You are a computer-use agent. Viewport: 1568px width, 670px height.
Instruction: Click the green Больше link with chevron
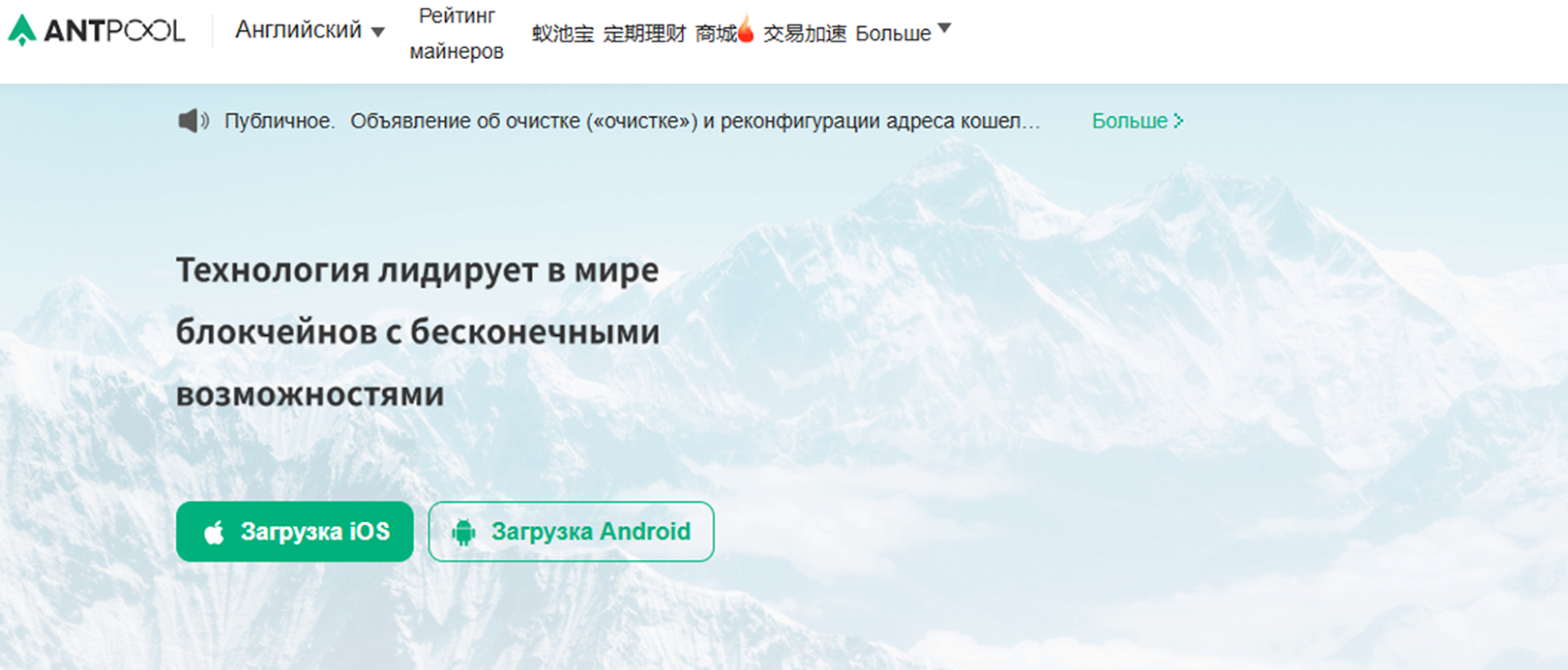point(1138,120)
